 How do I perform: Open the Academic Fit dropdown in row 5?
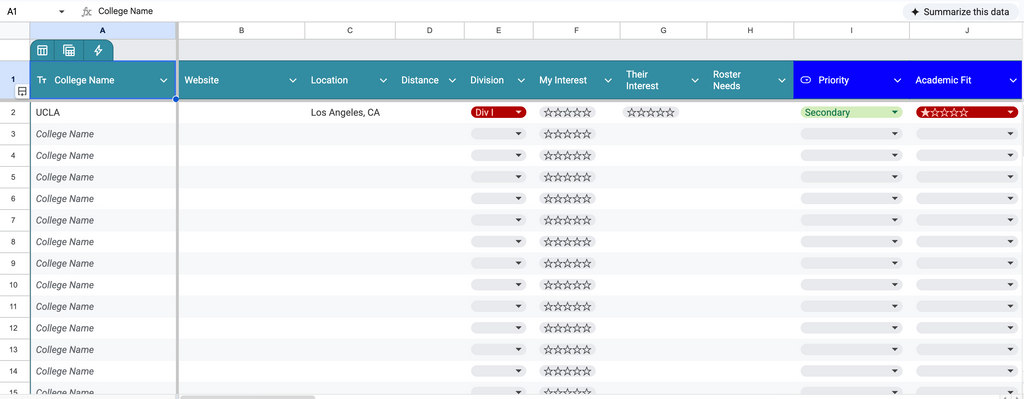967,177
